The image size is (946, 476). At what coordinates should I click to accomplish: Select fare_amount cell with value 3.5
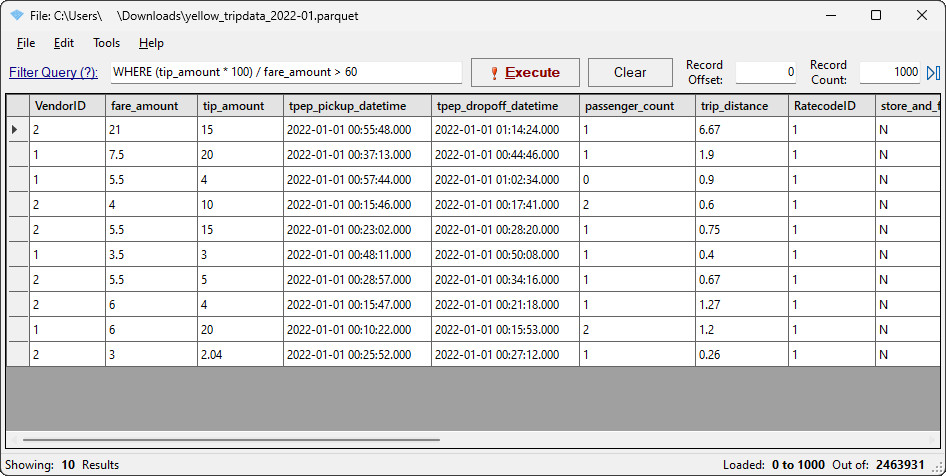(x=151, y=255)
